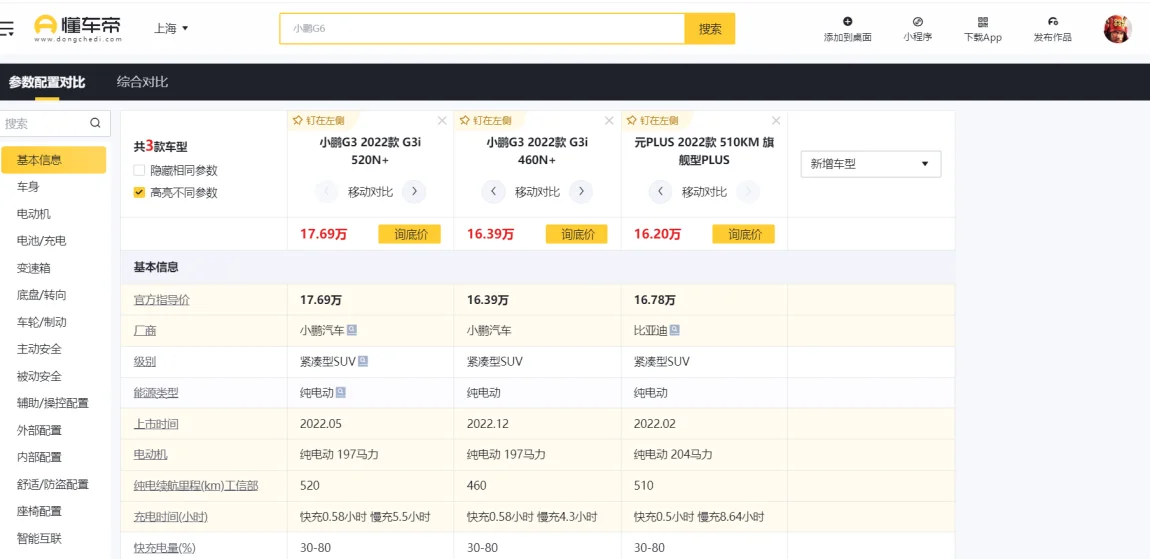Screen dimensions: 1150x559
Task: Click 询底价 for 16.39万 model
Action: coord(576,235)
